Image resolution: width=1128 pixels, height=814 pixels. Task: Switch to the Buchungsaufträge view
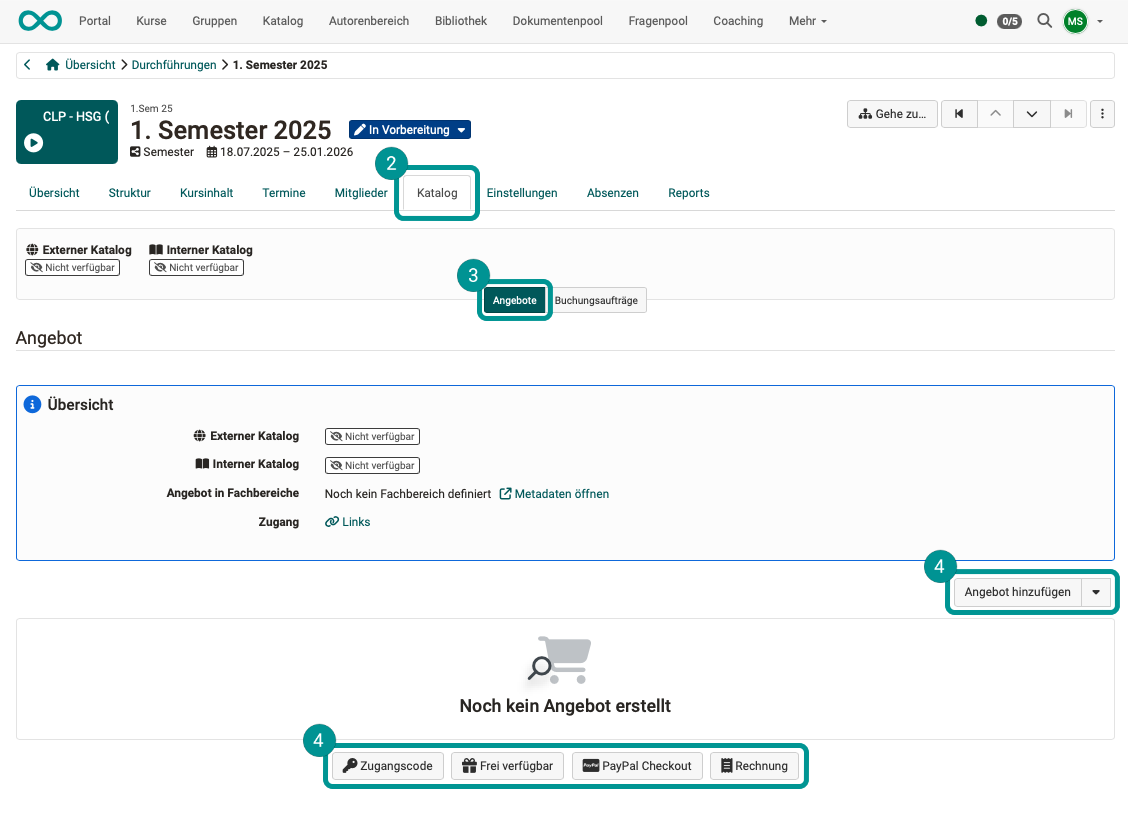pyautogui.click(x=598, y=300)
